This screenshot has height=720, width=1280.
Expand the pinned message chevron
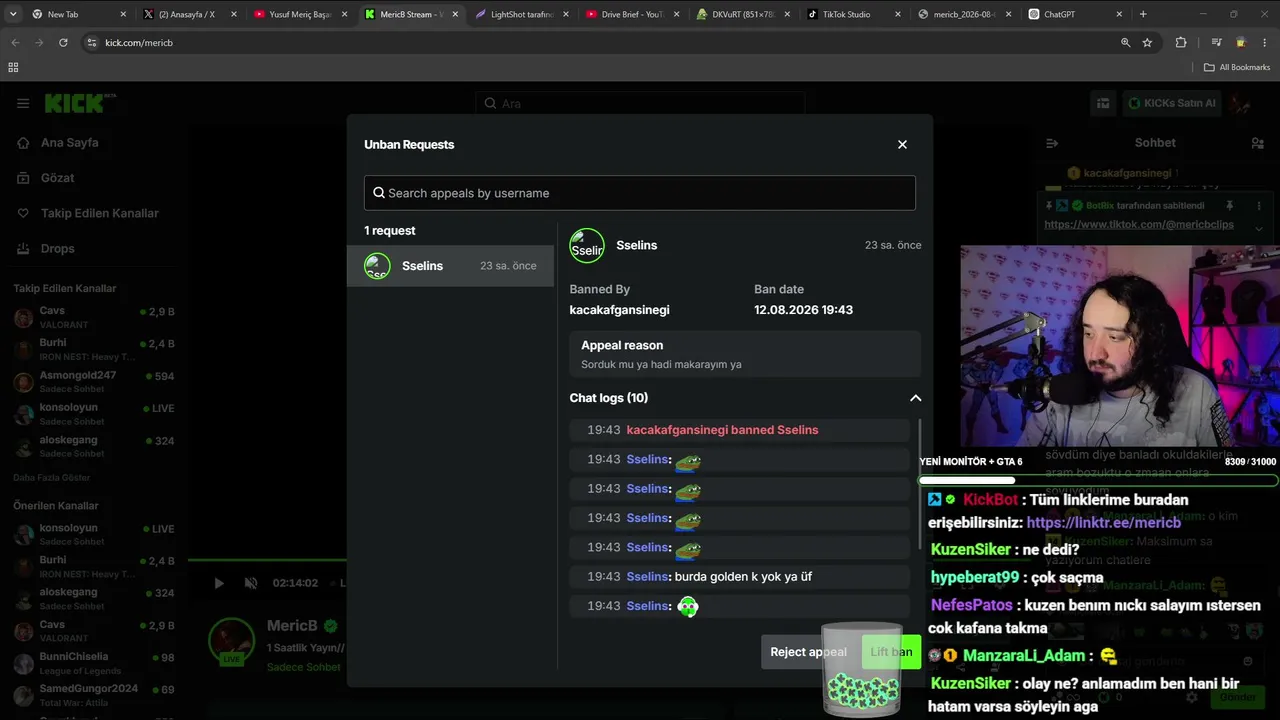pyautogui.click(x=1258, y=228)
